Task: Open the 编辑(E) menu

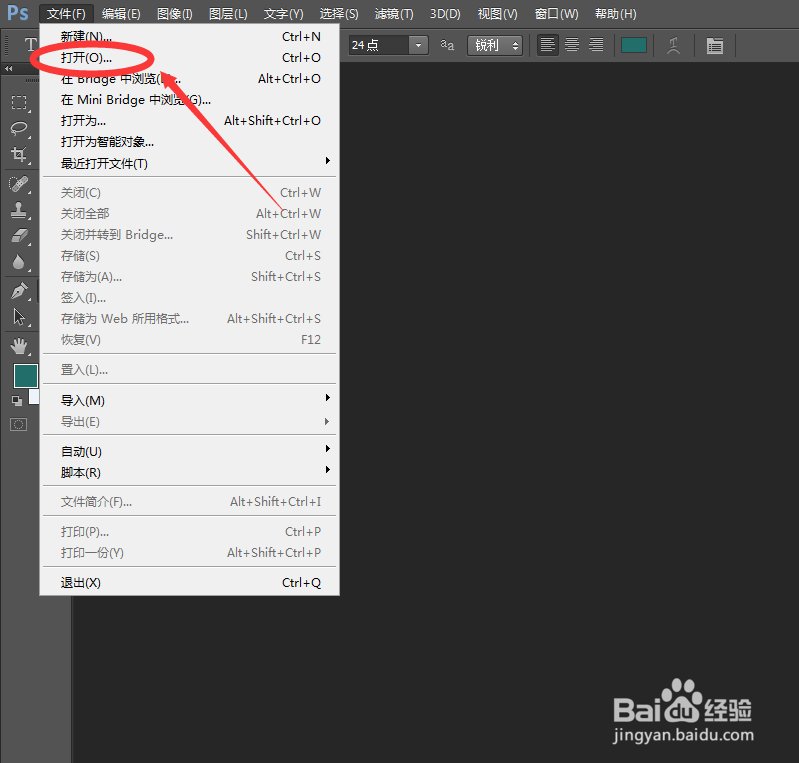Action: [x=121, y=14]
